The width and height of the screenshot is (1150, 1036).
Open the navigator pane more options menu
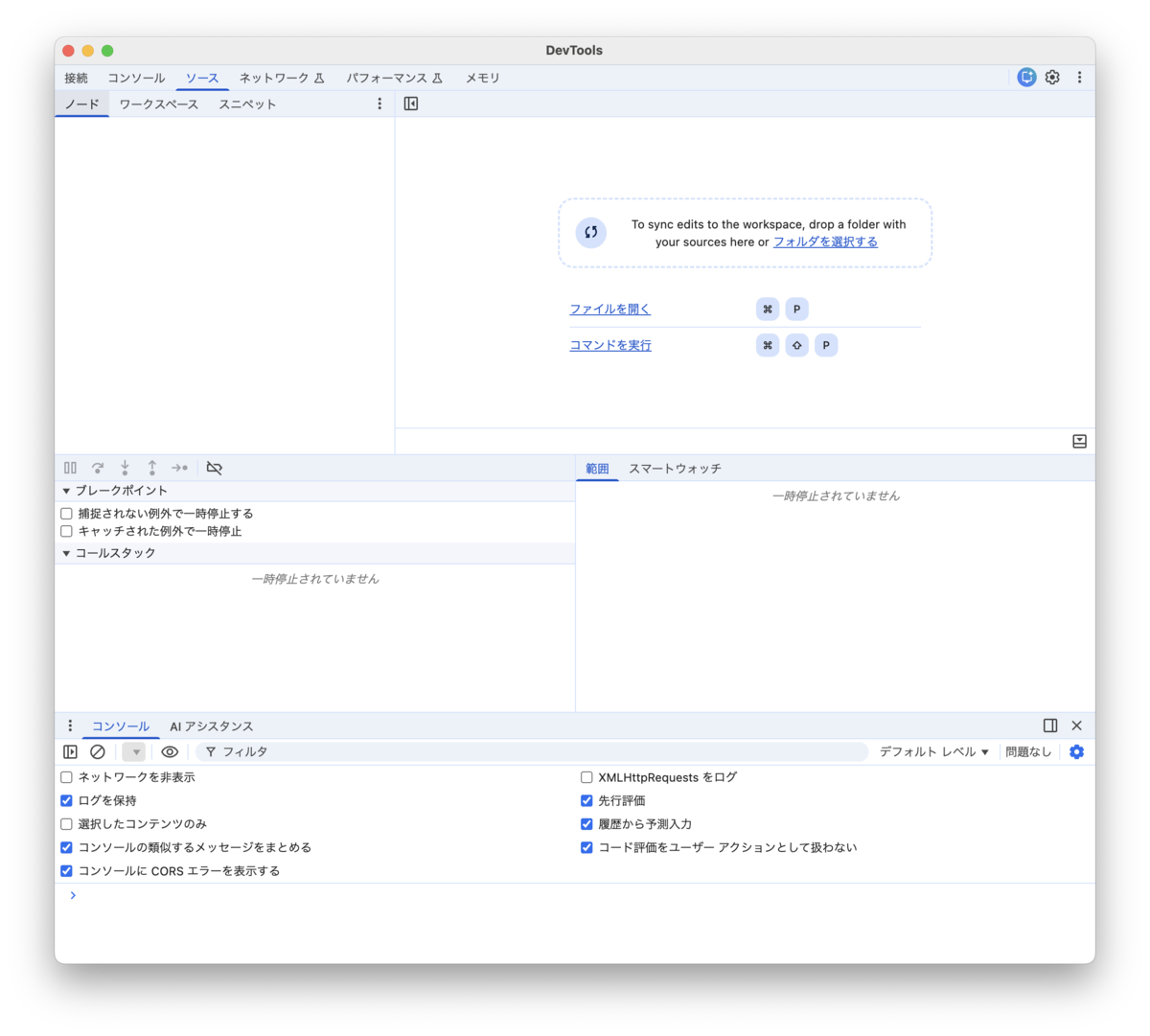(x=379, y=104)
